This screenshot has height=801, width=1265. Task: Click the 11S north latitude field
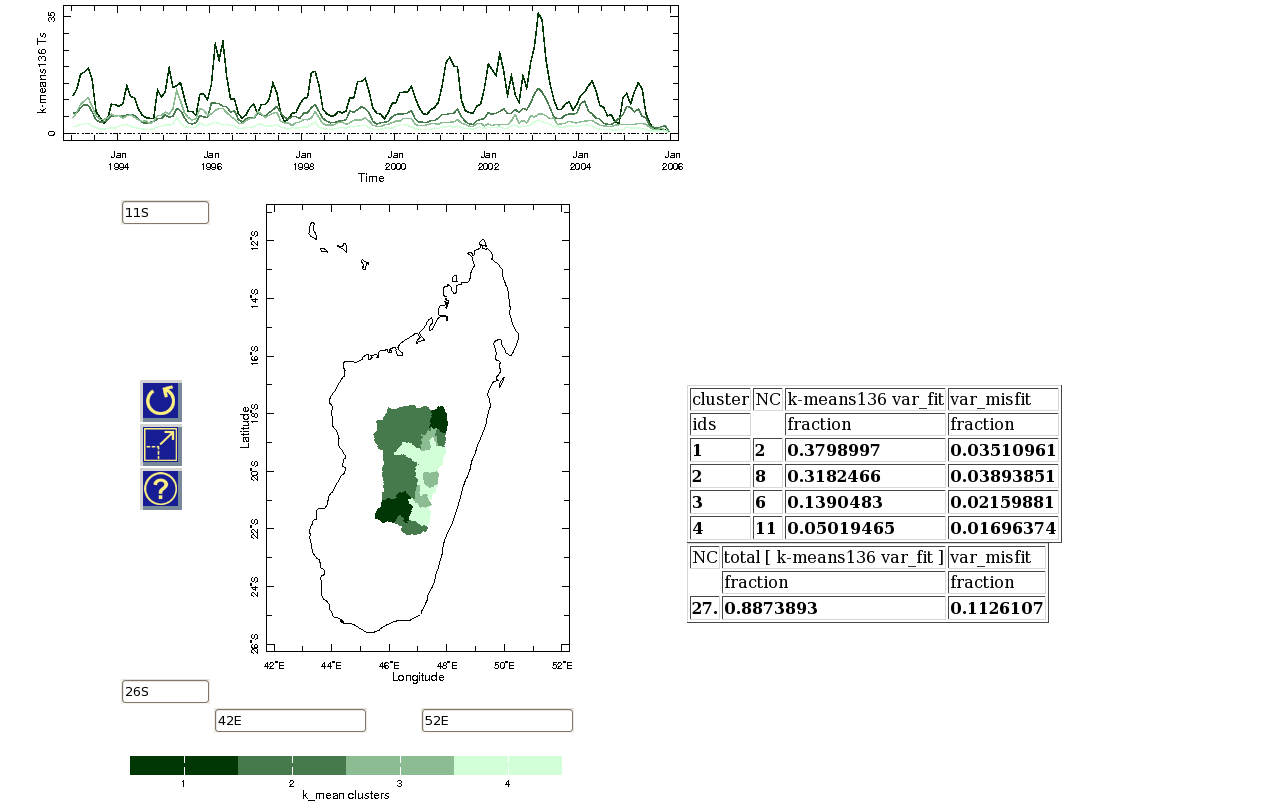[x=165, y=212]
